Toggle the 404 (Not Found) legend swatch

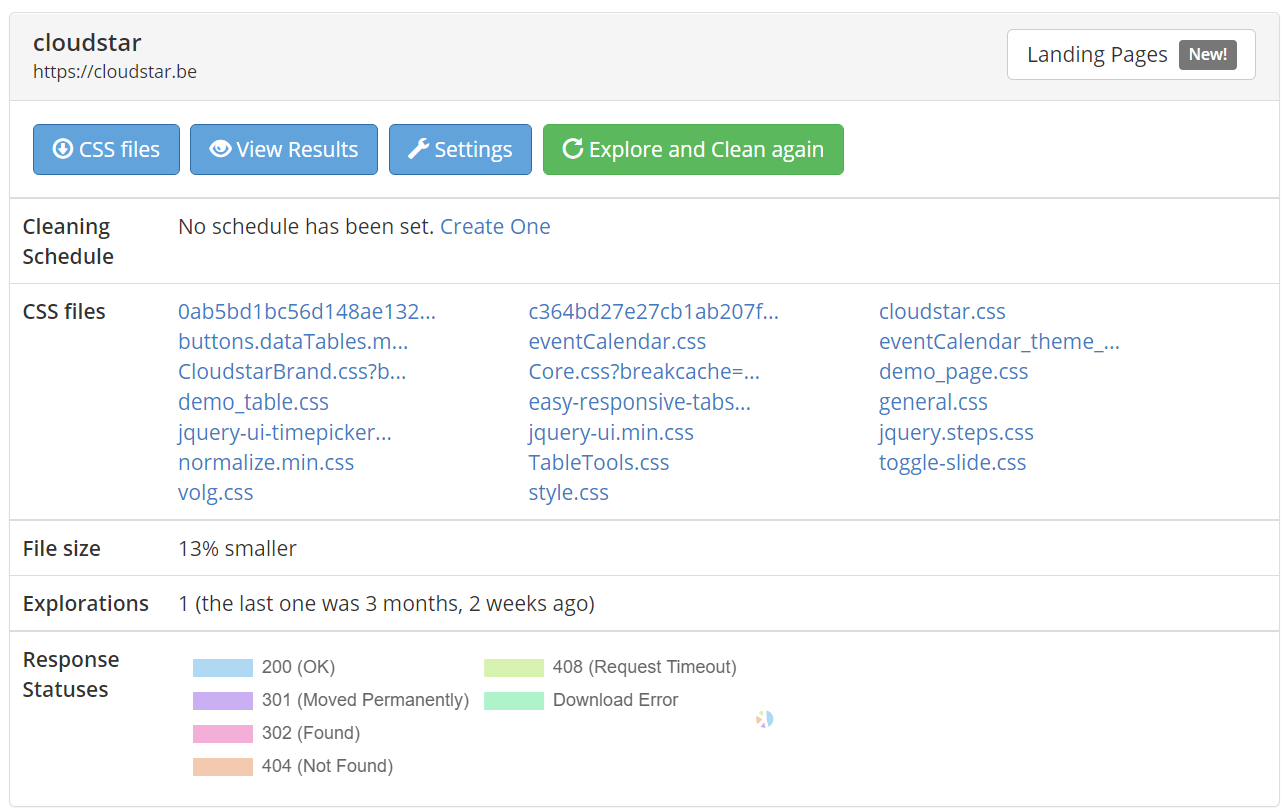click(x=223, y=767)
